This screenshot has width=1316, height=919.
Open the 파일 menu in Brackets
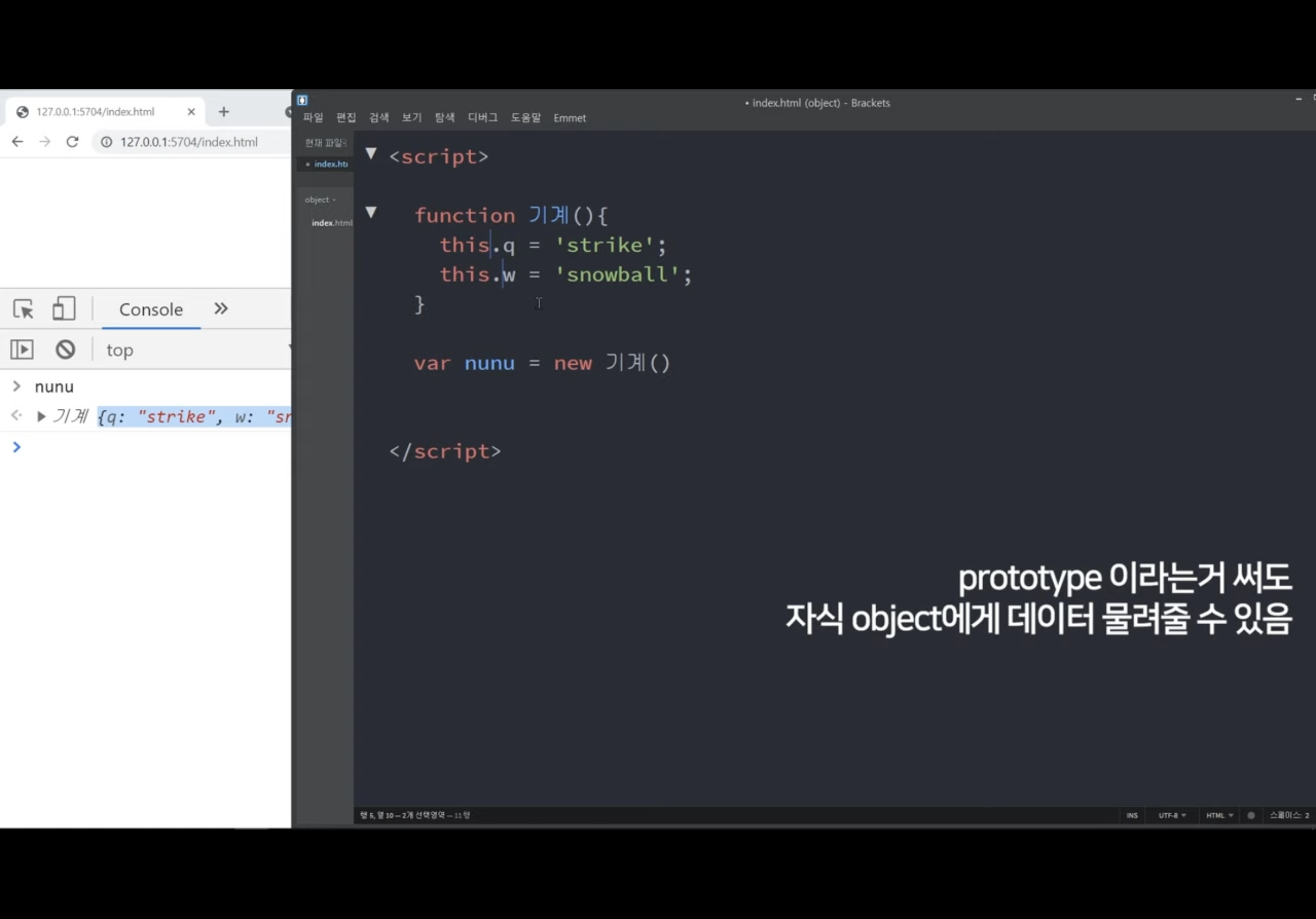[x=313, y=117]
